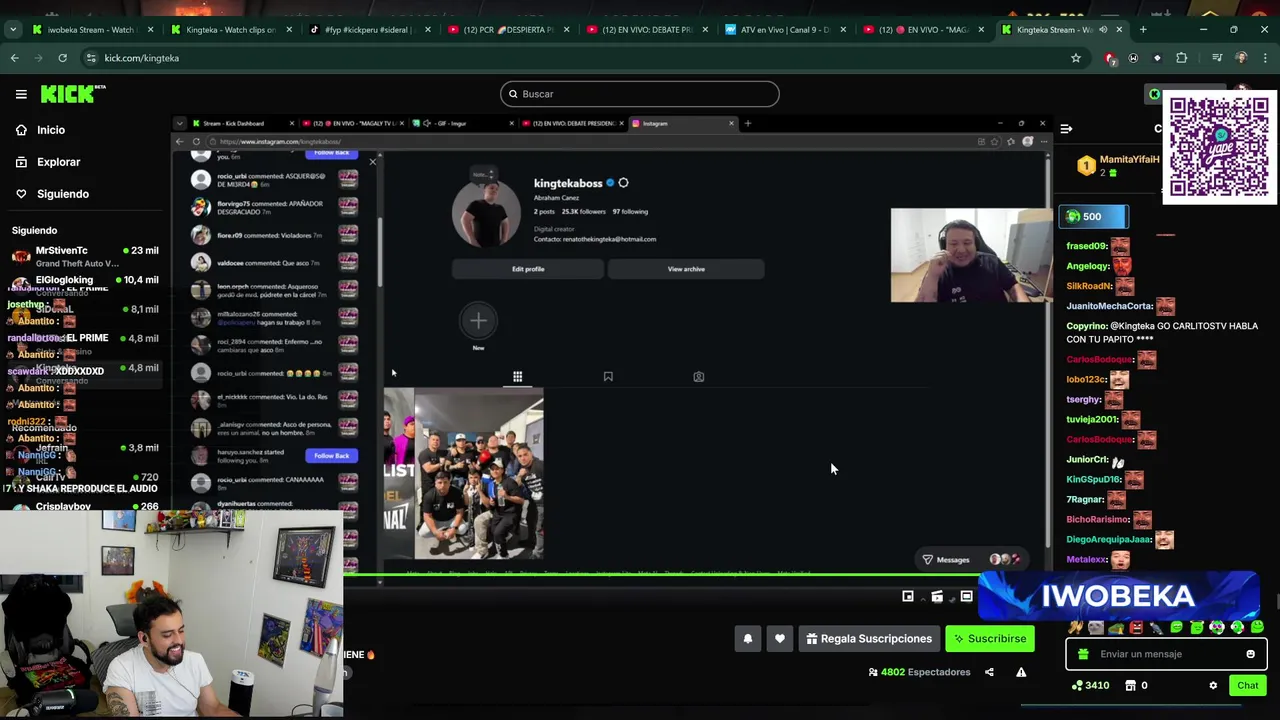Screen dimensions: 1280x720
Task: Focus the Enviar un mensaje chat input
Action: point(1165,654)
